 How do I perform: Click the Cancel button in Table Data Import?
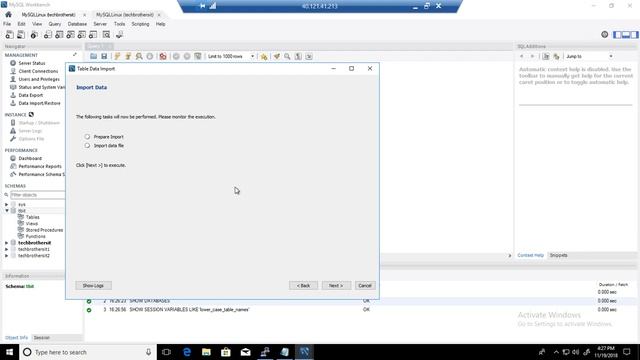point(364,286)
